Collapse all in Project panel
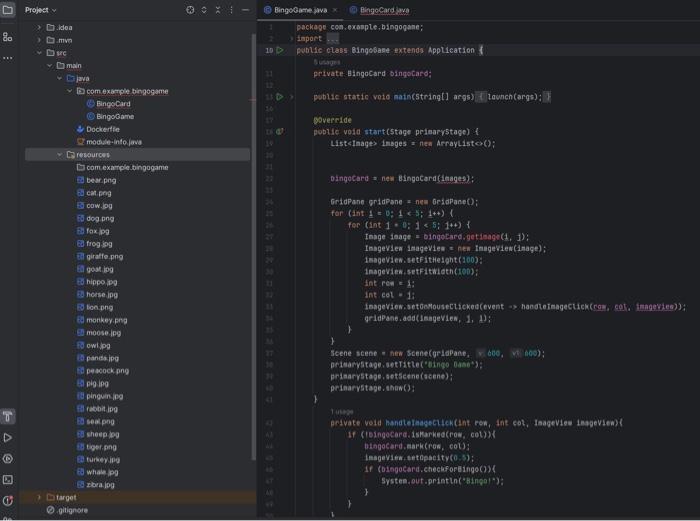 pos(218,10)
